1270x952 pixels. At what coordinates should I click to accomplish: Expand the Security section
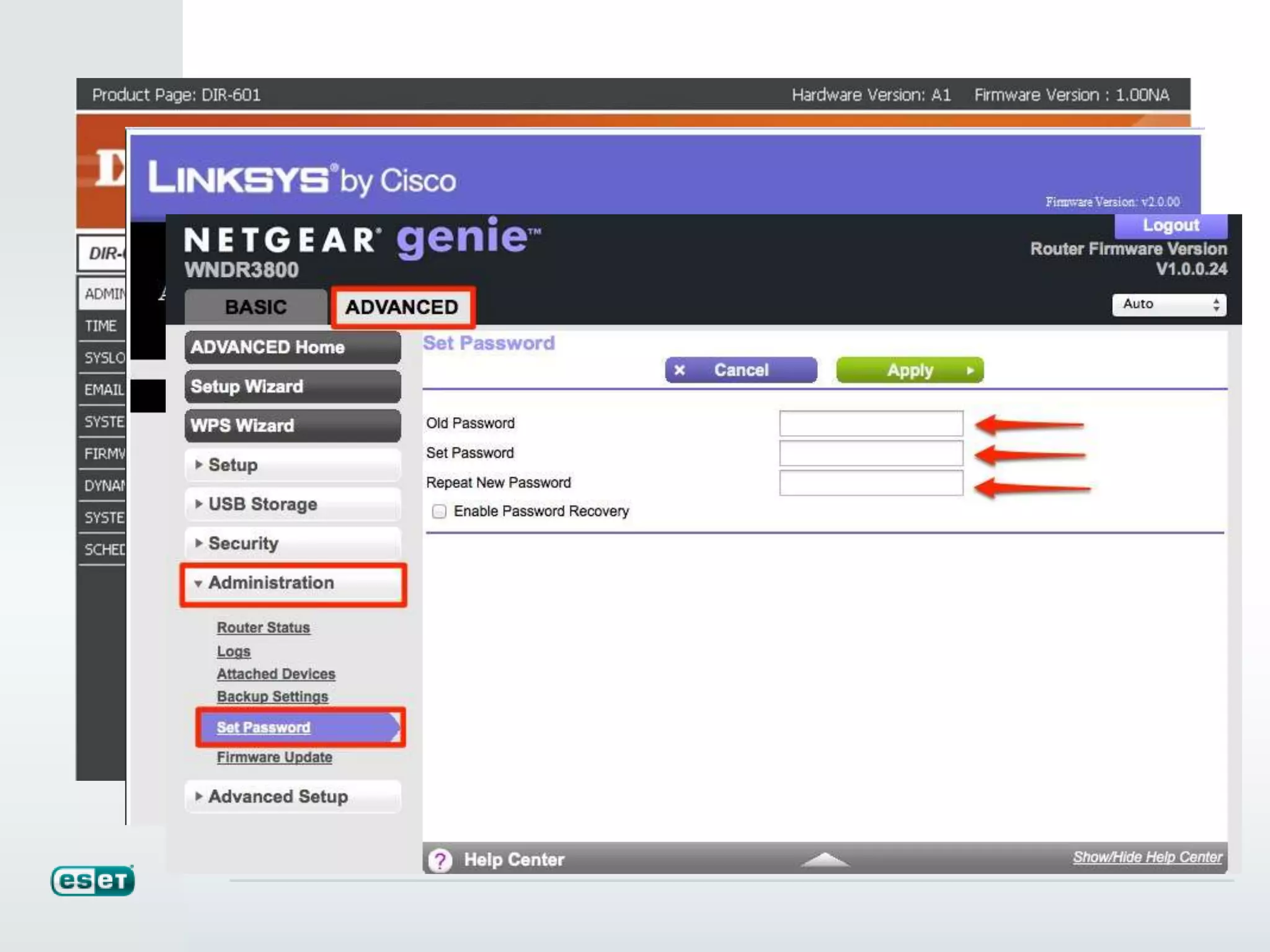[293, 544]
